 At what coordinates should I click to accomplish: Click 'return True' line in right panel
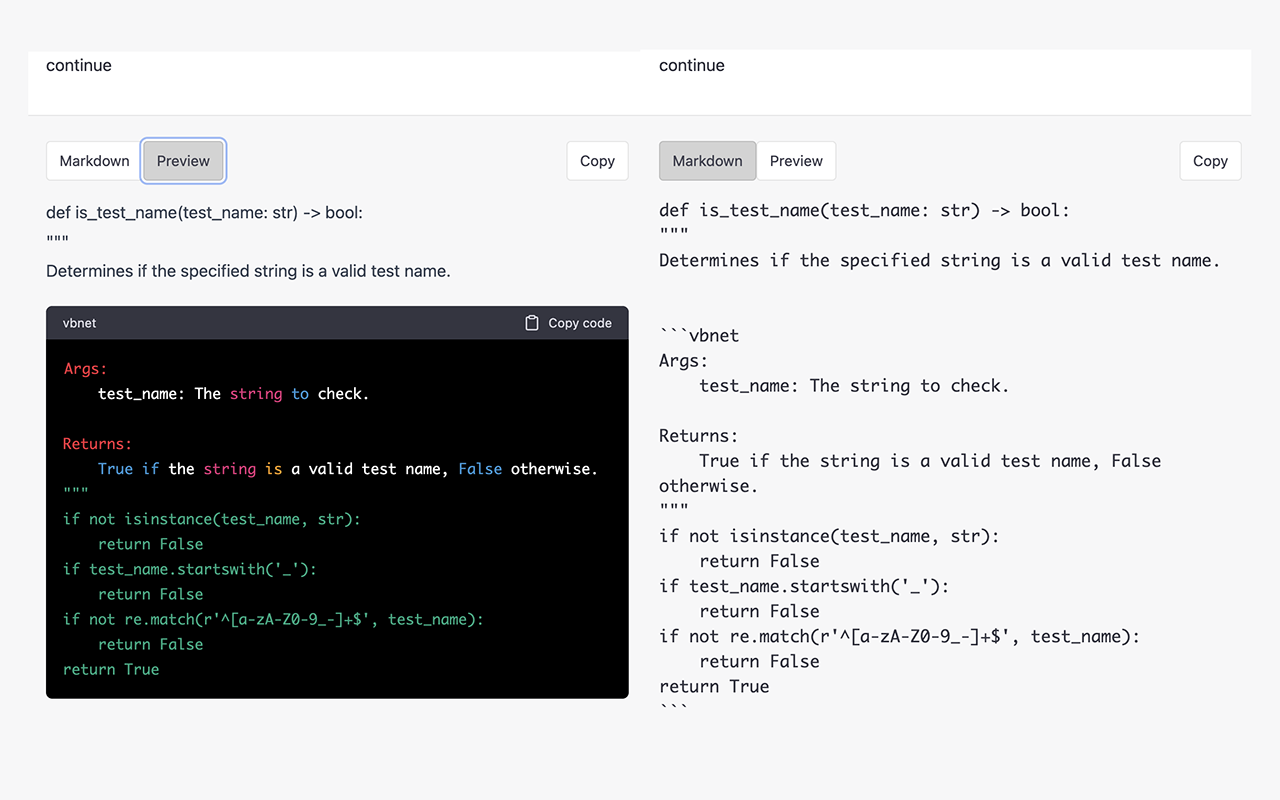714,686
